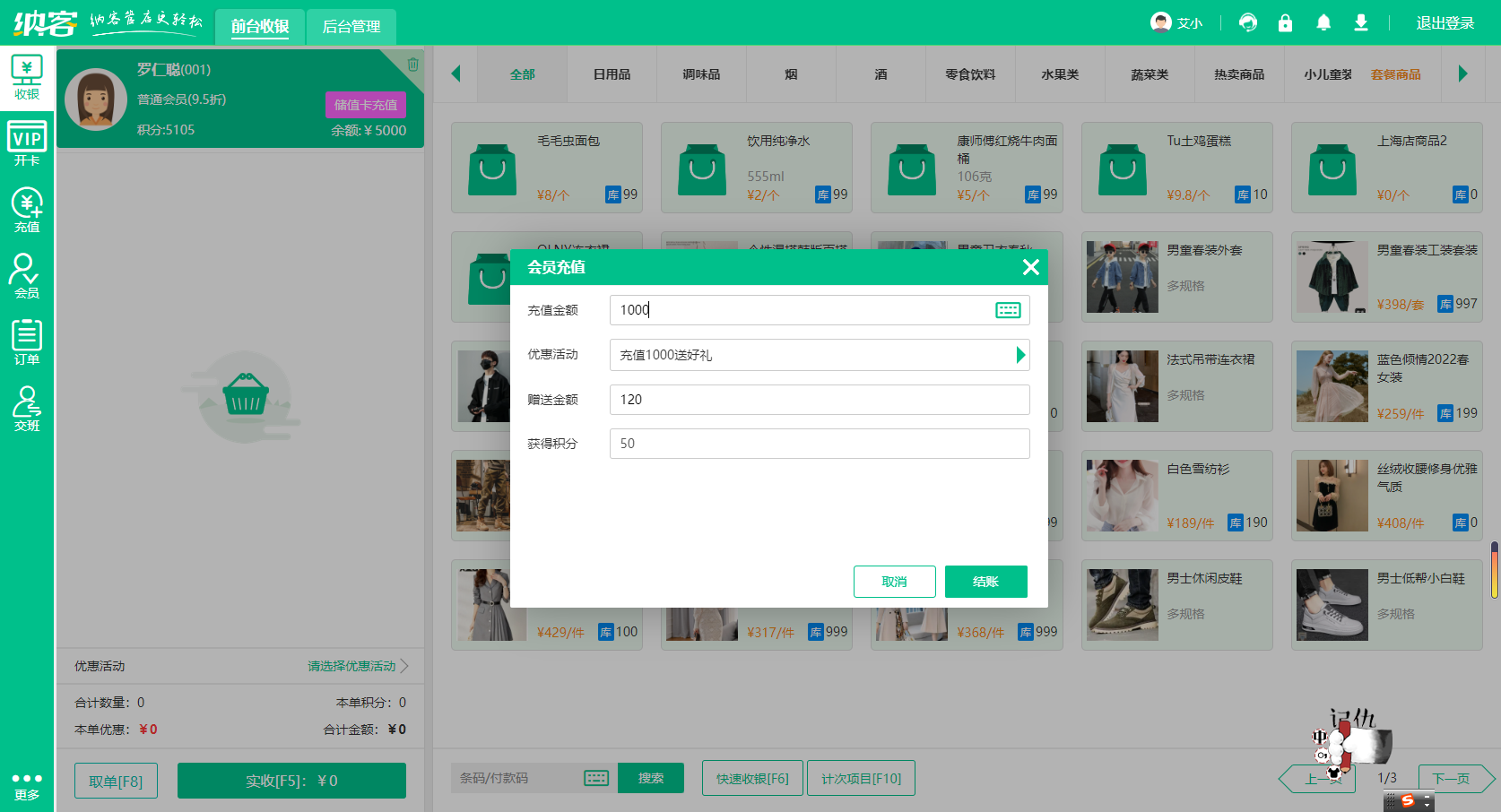Click the 交班 shift handover icon
Image resolution: width=1501 pixels, height=812 pixels.
point(27,409)
